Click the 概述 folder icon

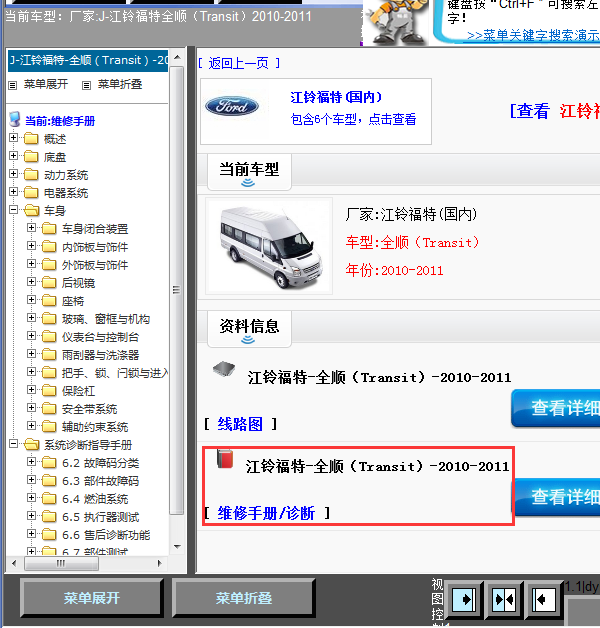[31, 139]
